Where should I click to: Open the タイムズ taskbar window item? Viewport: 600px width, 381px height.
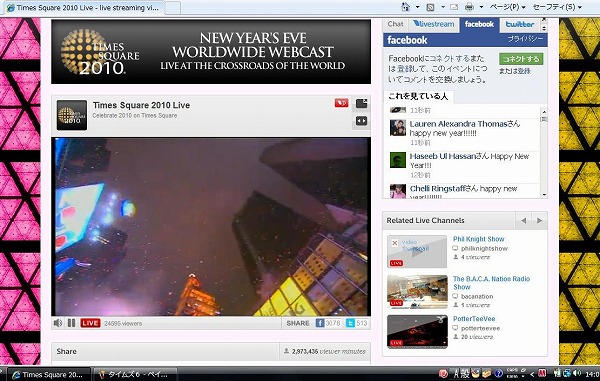point(135,374)
